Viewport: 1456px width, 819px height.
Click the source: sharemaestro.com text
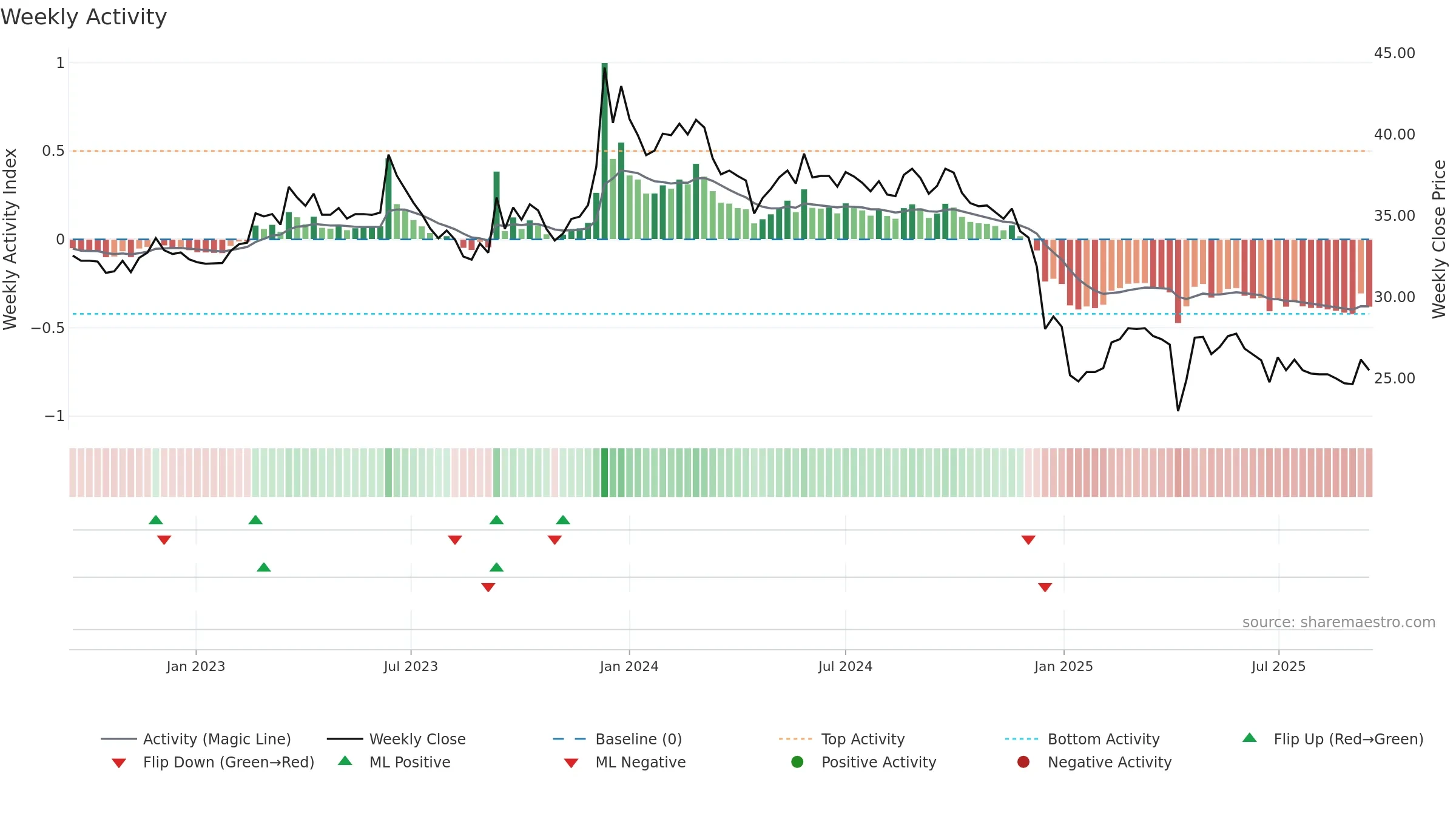click(1339, 622)
